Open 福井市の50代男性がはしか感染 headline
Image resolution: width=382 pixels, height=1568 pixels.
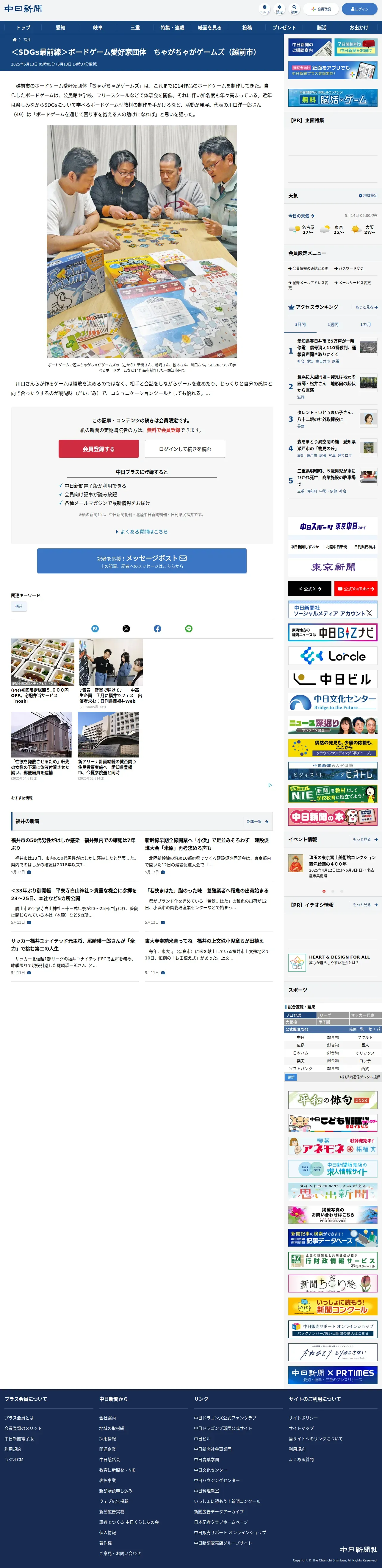pos(73,844)
